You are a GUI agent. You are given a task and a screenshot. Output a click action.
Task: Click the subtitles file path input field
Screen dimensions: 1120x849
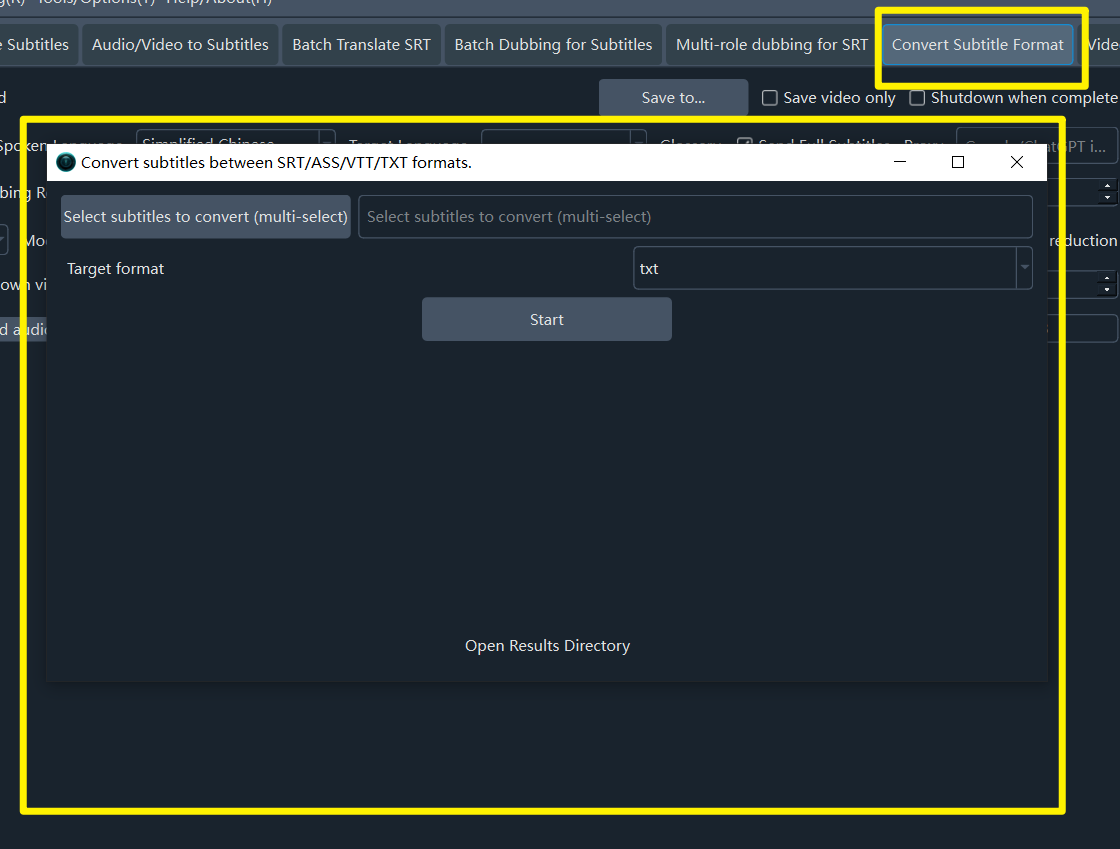695,217
